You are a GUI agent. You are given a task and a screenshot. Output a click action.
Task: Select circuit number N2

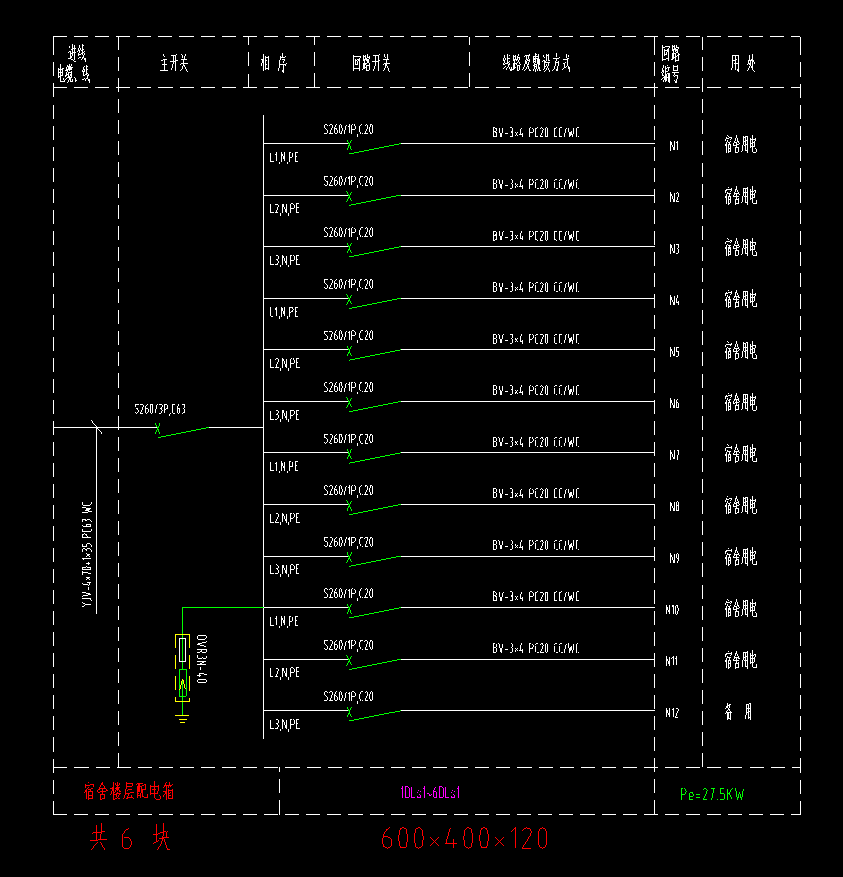click(674, 197)
